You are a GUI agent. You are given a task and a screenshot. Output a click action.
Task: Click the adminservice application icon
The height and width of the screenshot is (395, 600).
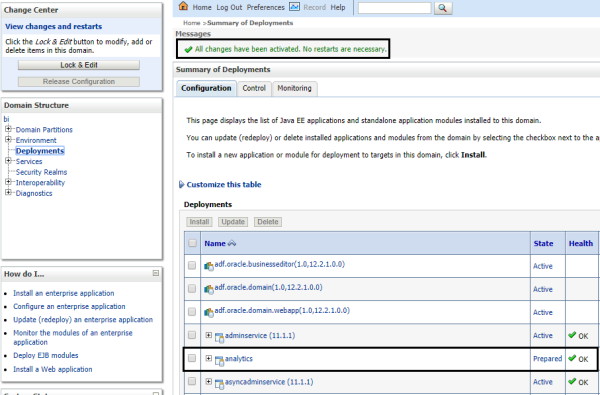(219, 337)
